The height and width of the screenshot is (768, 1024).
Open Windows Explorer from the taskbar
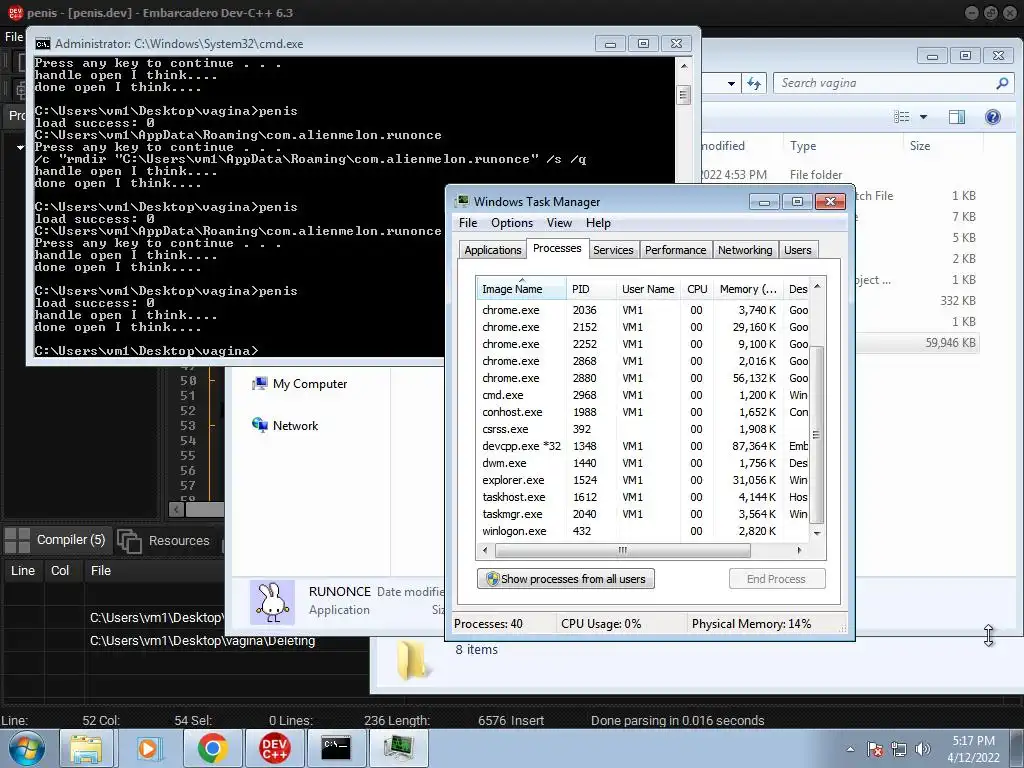point(86,748)
